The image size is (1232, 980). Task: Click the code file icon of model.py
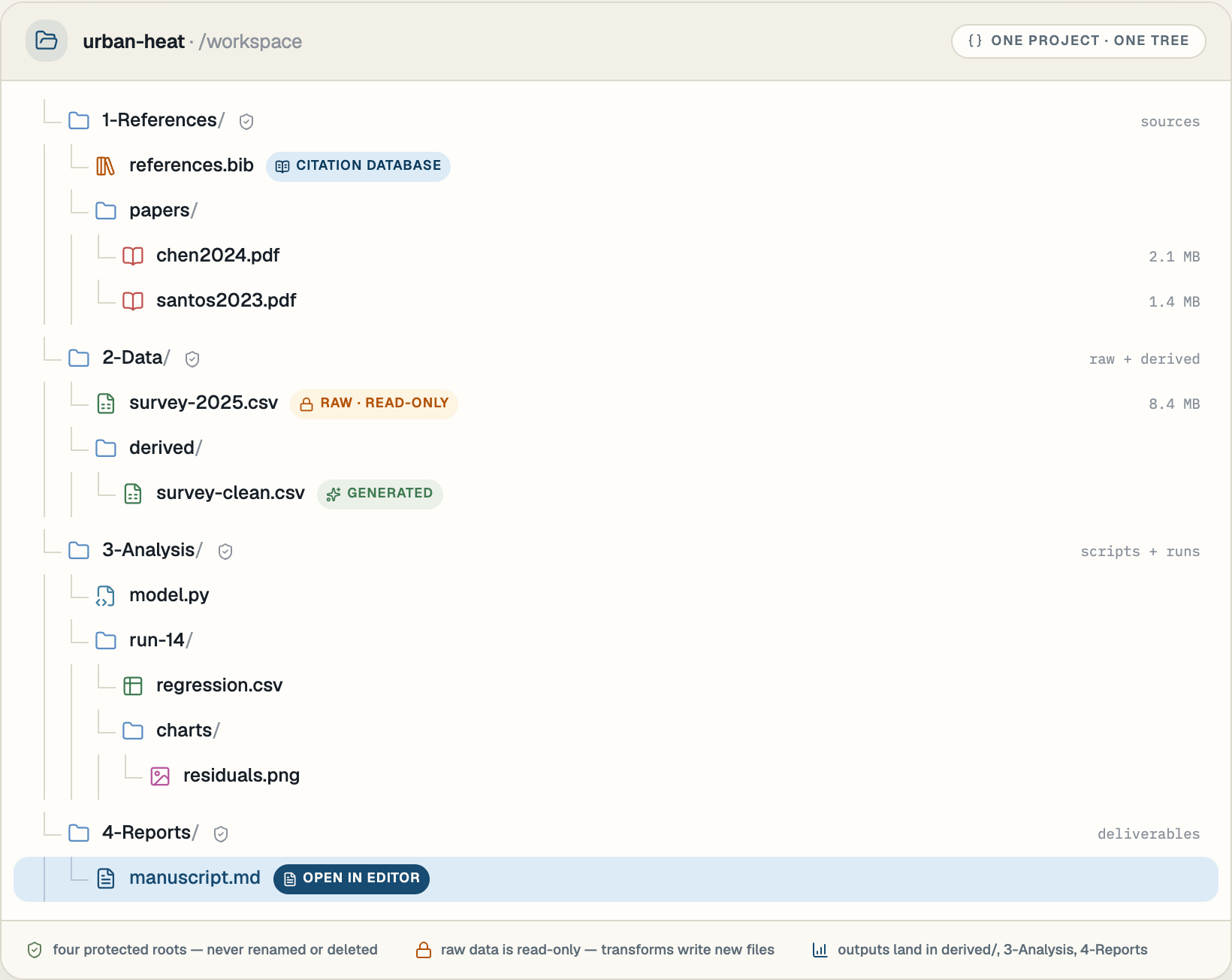coord(106,596)
